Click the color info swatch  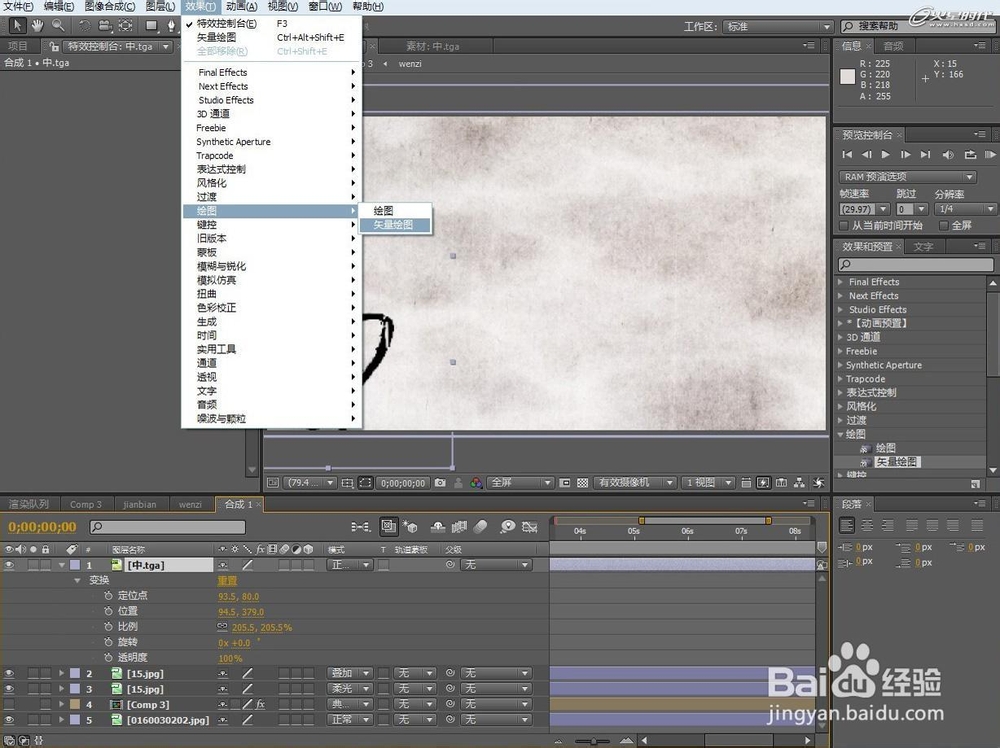848,77
